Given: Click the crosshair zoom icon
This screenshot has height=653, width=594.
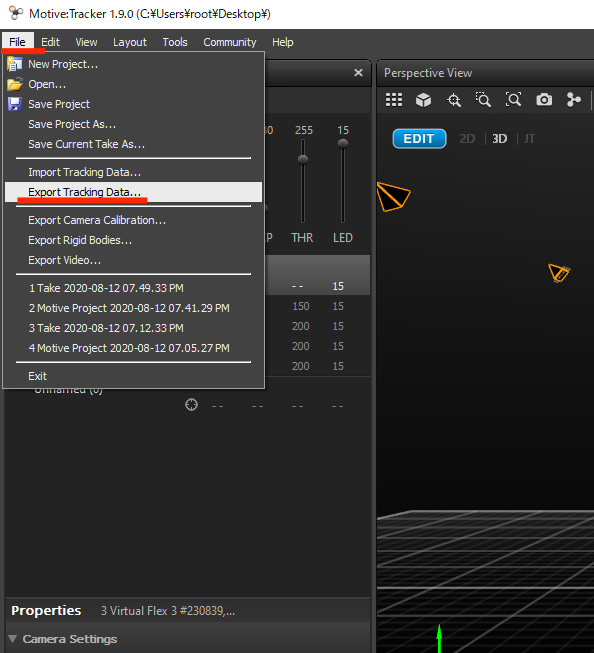Looking at the screenshot, I should pyautogui.click(x=454, y=100).
